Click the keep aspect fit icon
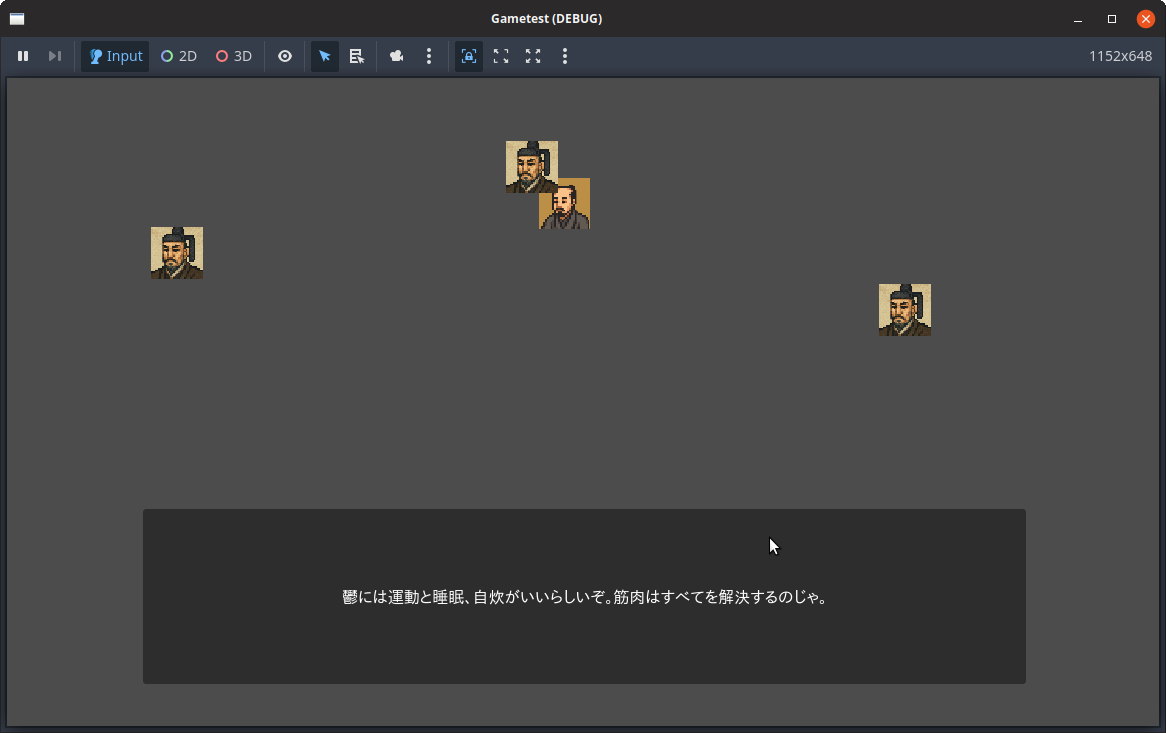 [x=501, y=56]
